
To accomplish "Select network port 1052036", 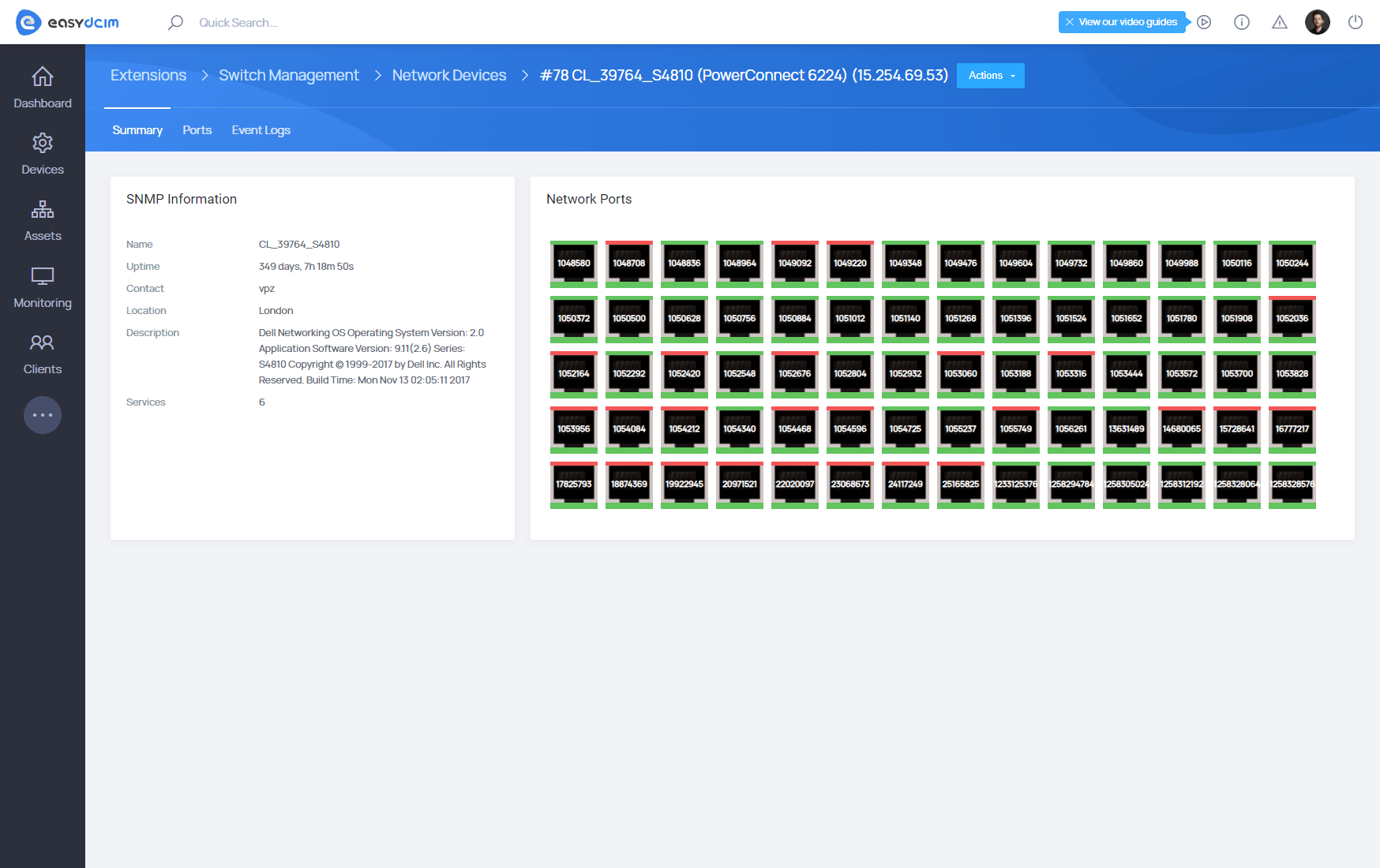I will coord(1292,319).
